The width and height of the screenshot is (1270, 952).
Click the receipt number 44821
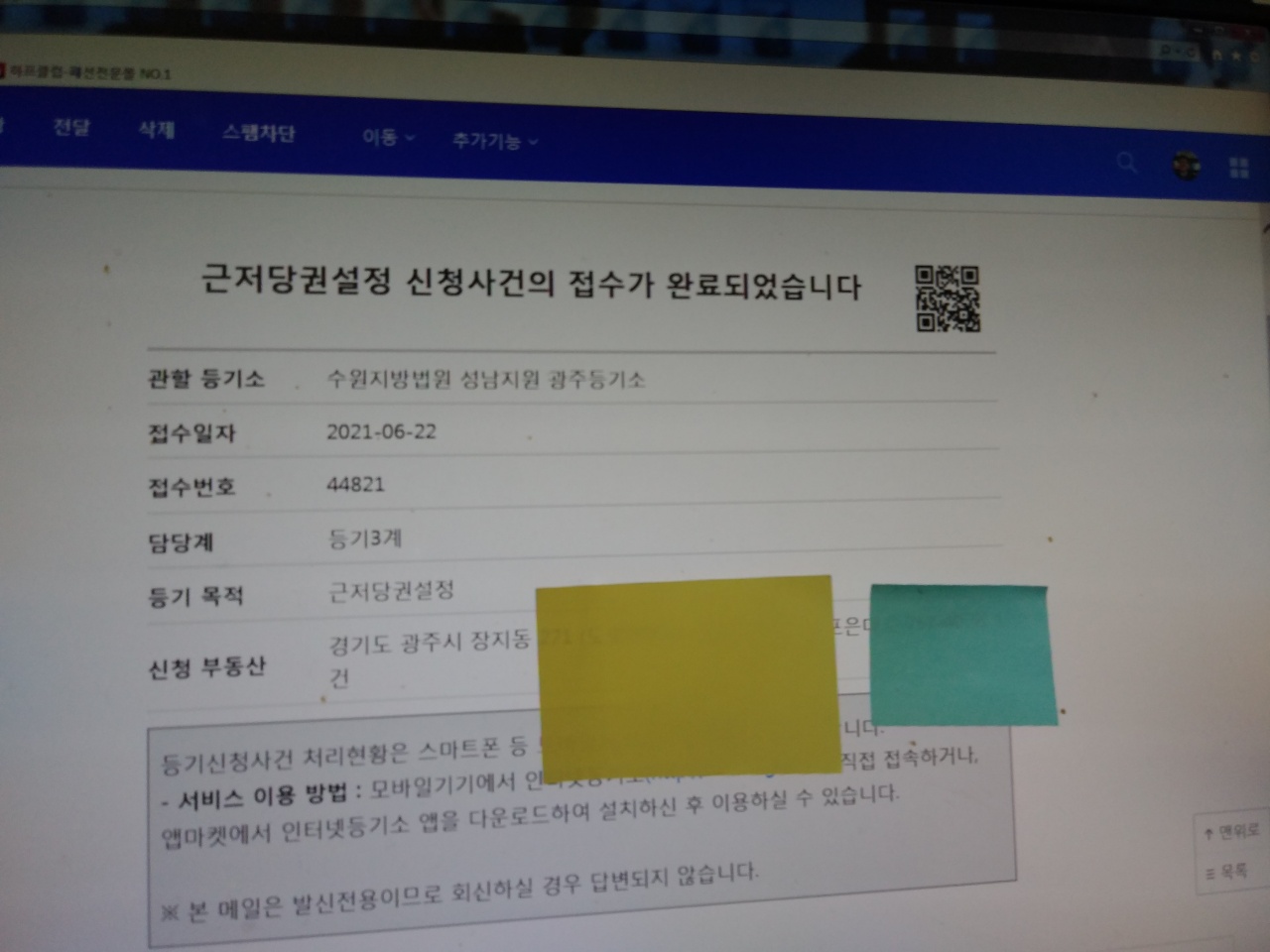[x=355, y=485]
